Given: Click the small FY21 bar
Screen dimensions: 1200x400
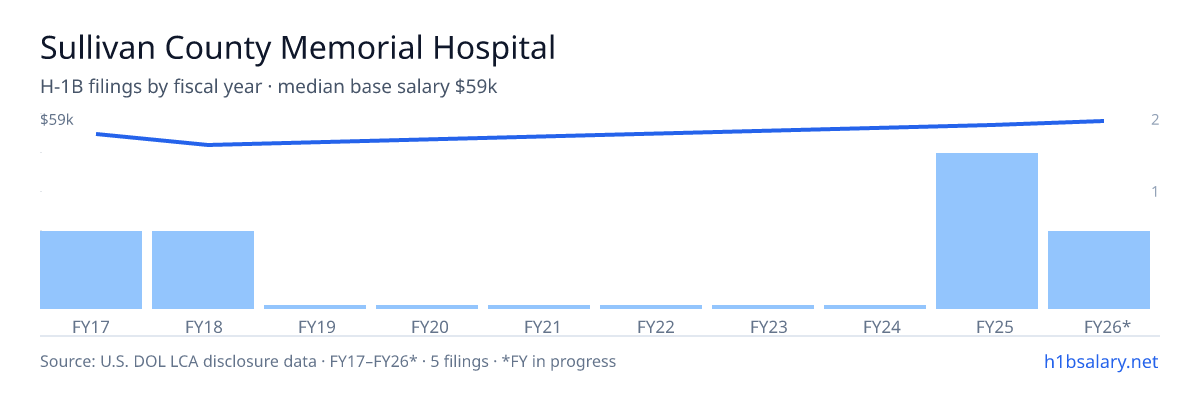Looking at the screenshot, I should [x=539, y=307].
